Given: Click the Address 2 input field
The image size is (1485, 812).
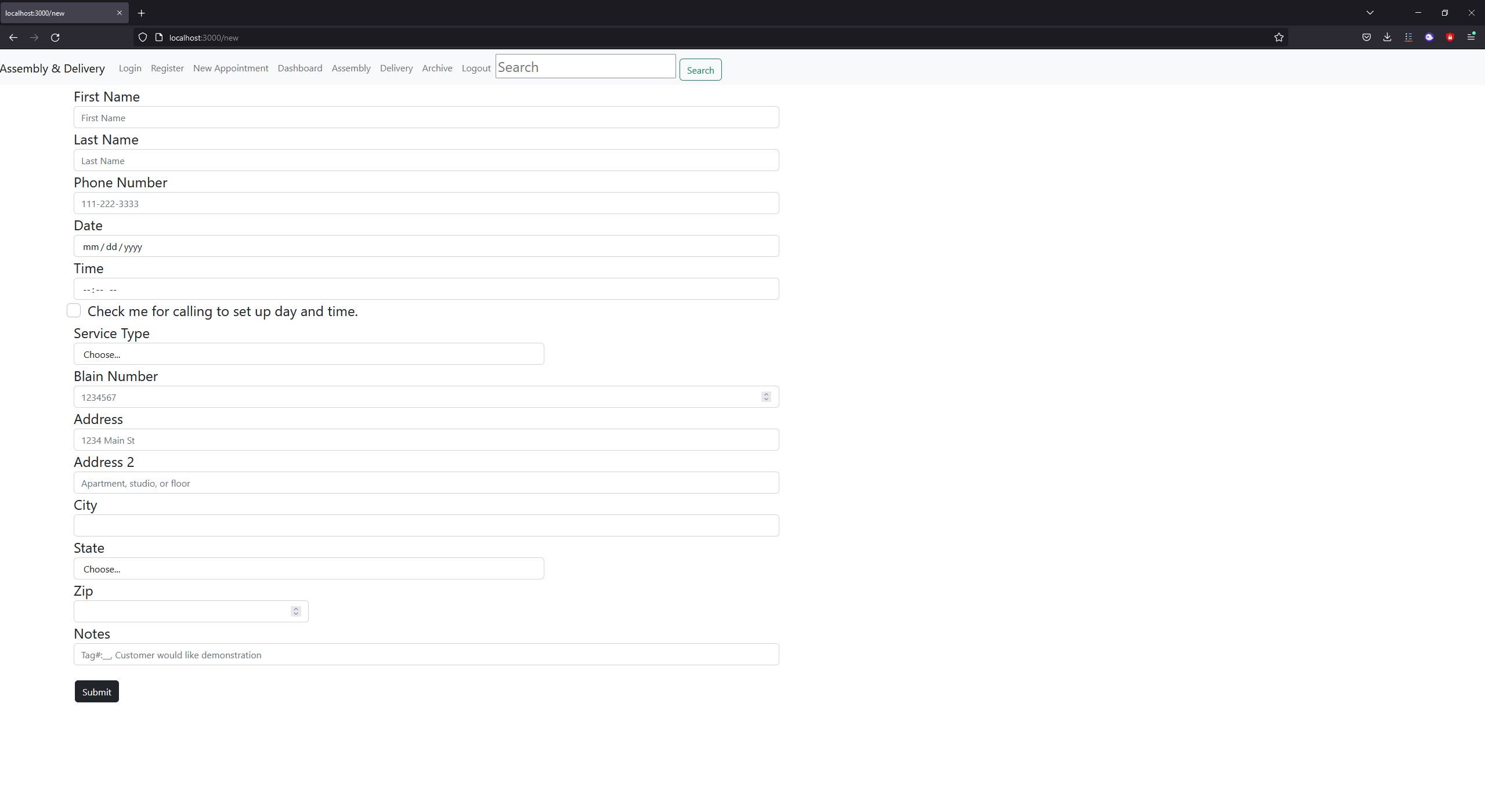Looking at the screenshot, I should 426,483.
